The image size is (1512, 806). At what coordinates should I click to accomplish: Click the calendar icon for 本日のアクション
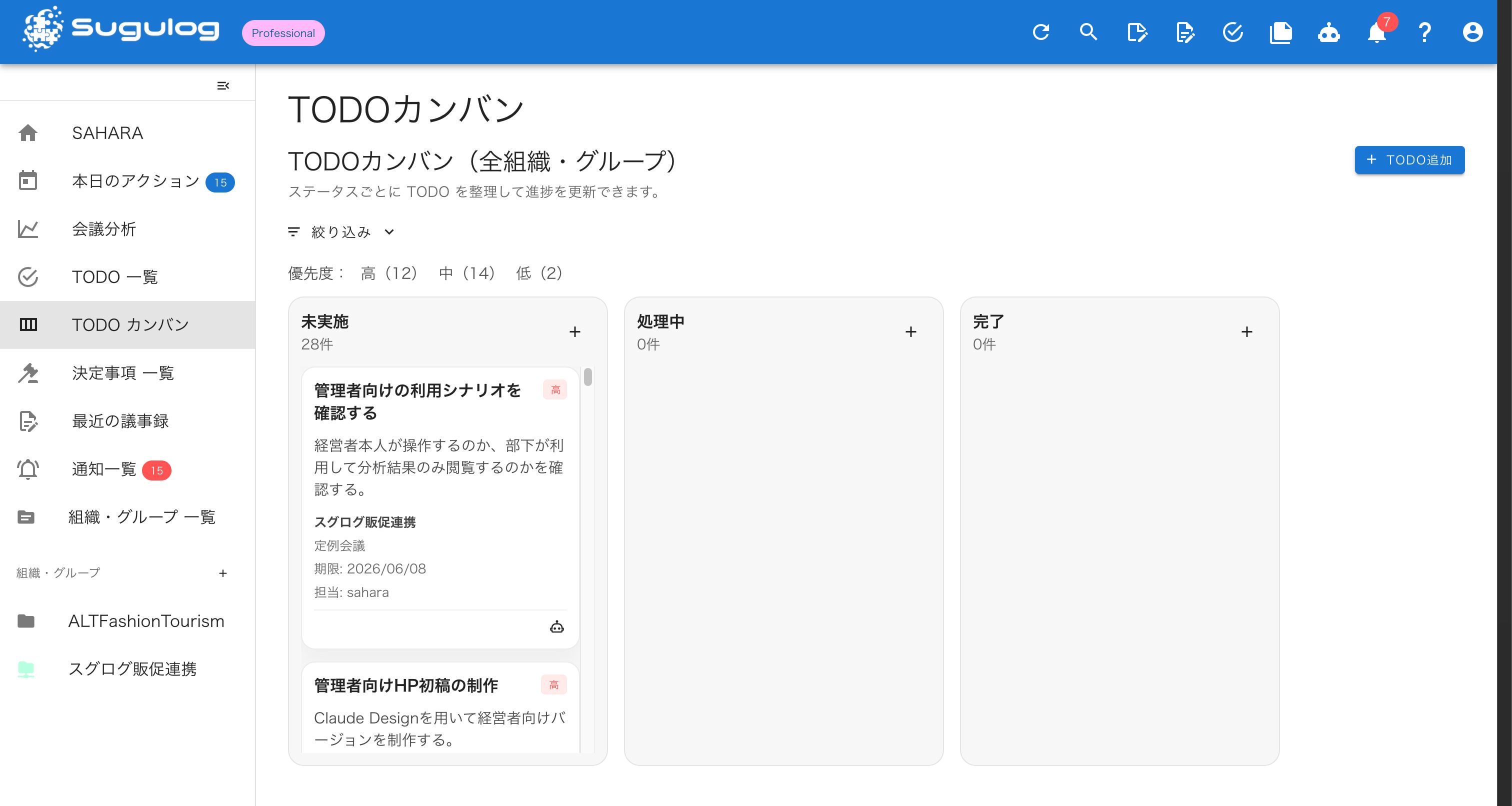point(27,181)
